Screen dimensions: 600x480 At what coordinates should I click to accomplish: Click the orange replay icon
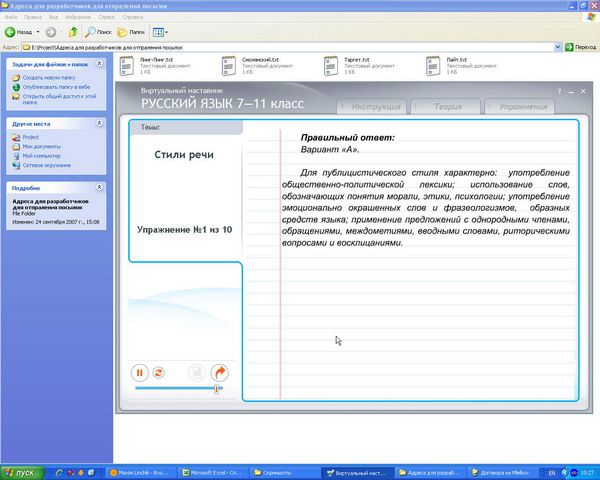158,373
